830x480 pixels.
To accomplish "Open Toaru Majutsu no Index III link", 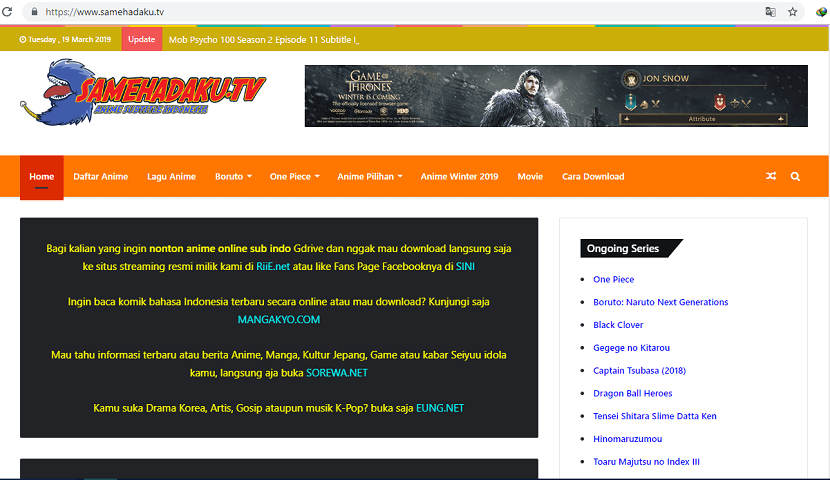I will tap(646, 461).
